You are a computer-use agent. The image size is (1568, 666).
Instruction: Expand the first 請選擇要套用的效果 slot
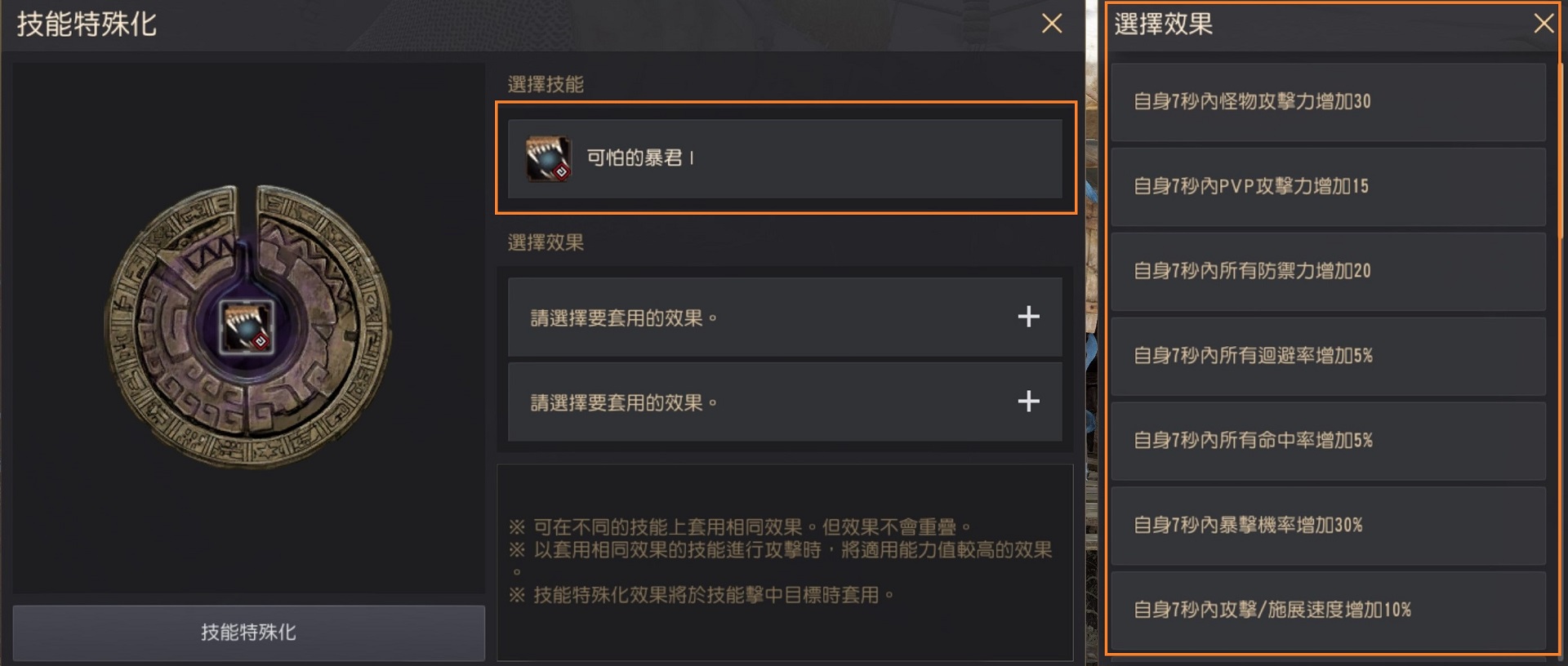785,317
